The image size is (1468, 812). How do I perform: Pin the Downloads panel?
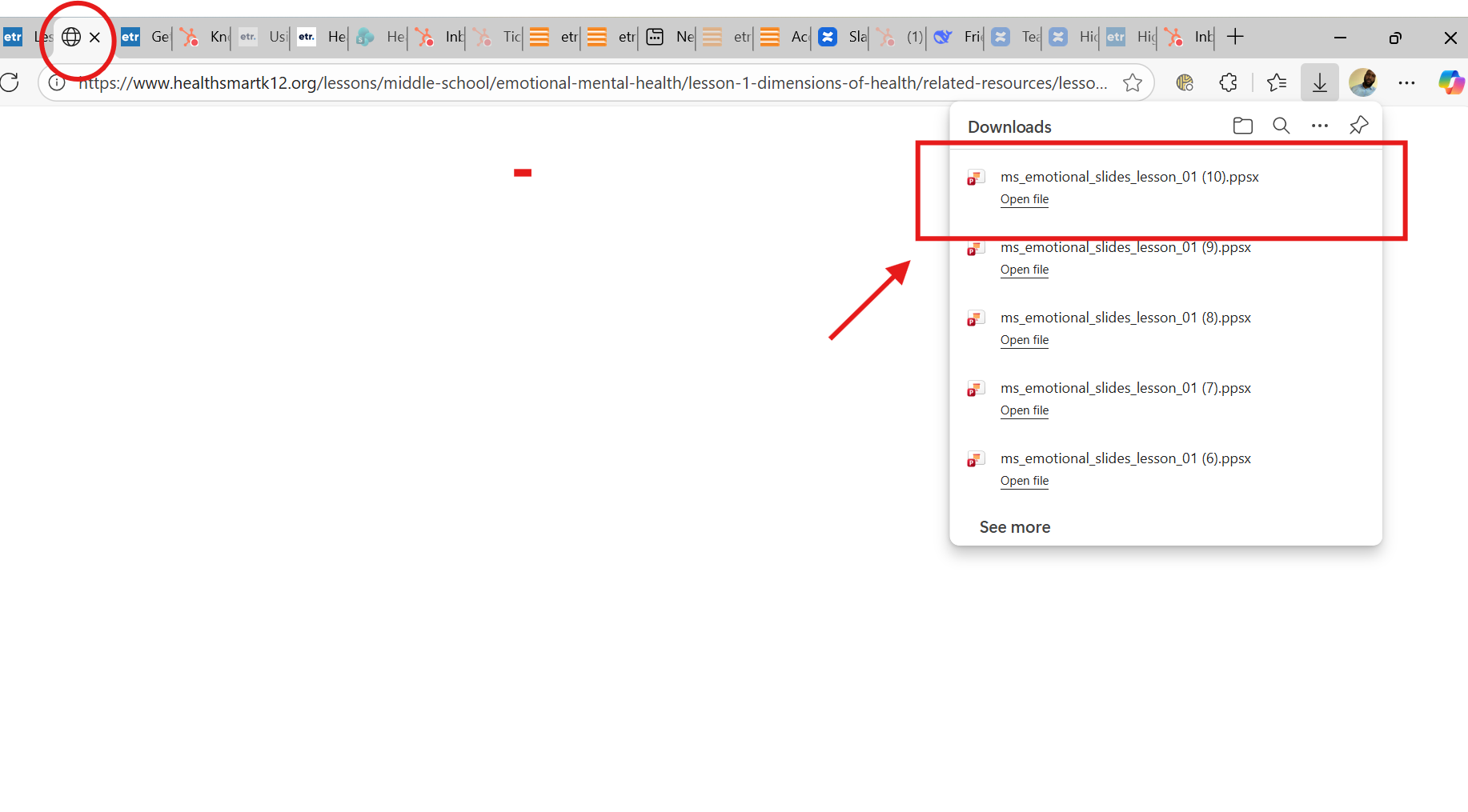pyautogui.click(x=1358, y=126)
